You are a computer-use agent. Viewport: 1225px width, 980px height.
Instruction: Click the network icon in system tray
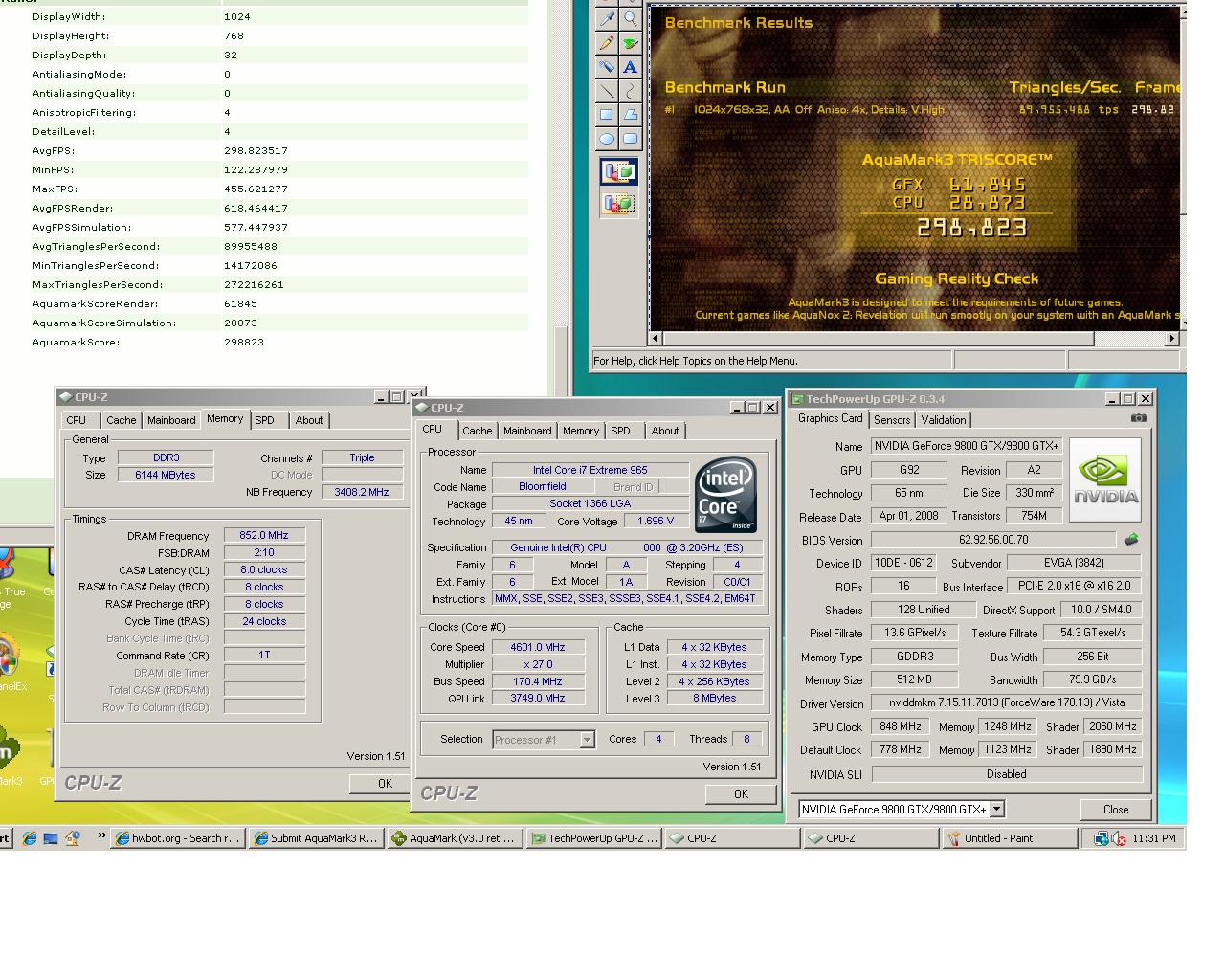[x=1102, y=838]
